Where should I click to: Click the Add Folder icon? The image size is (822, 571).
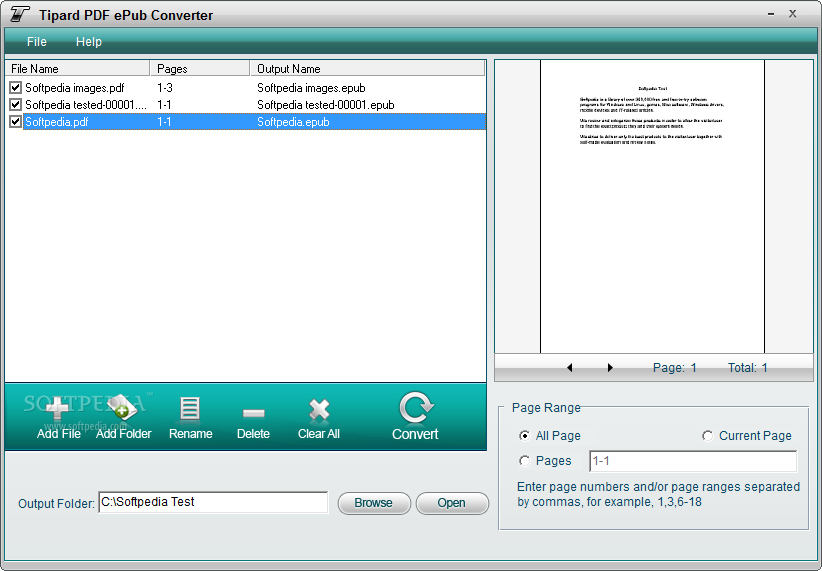pyautogui.click(x=122, y=408)
